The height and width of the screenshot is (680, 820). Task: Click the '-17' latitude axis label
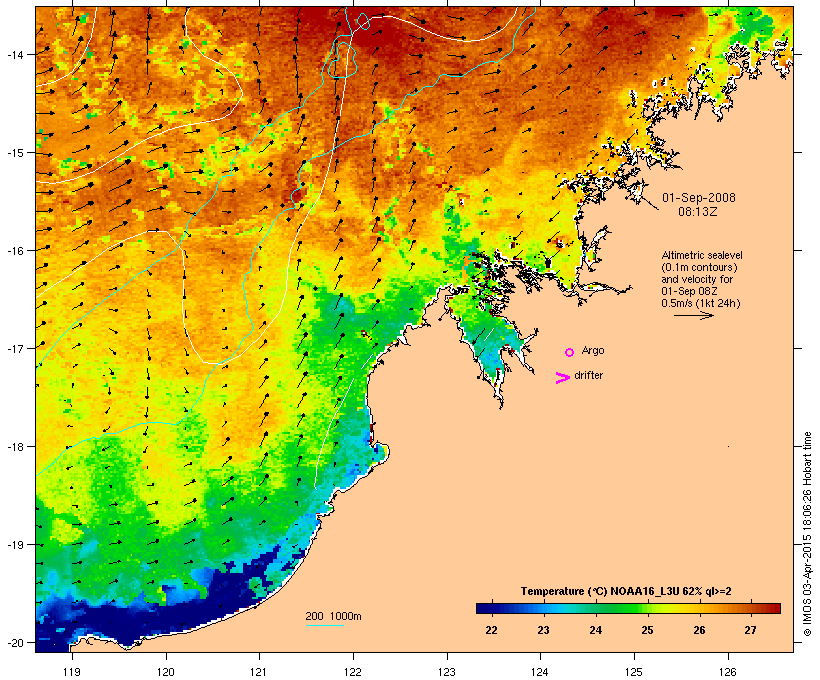point(14,348)
